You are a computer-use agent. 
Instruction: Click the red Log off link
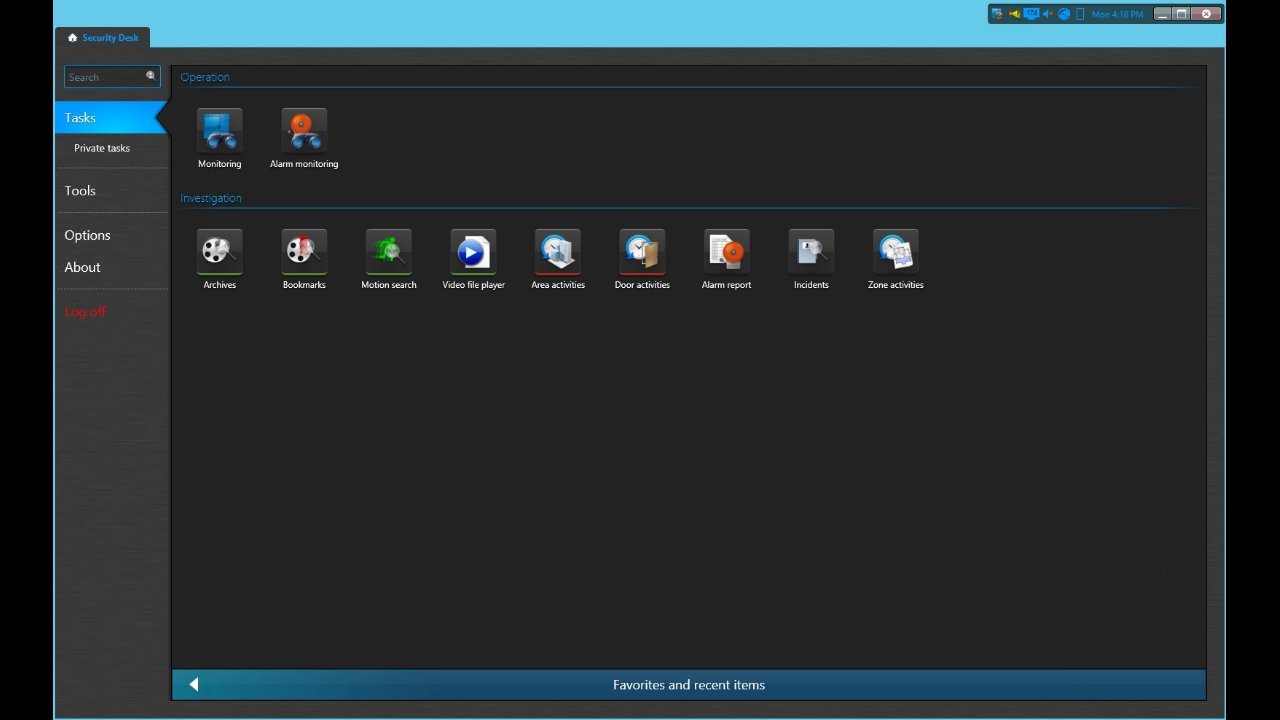coord(85,312)
